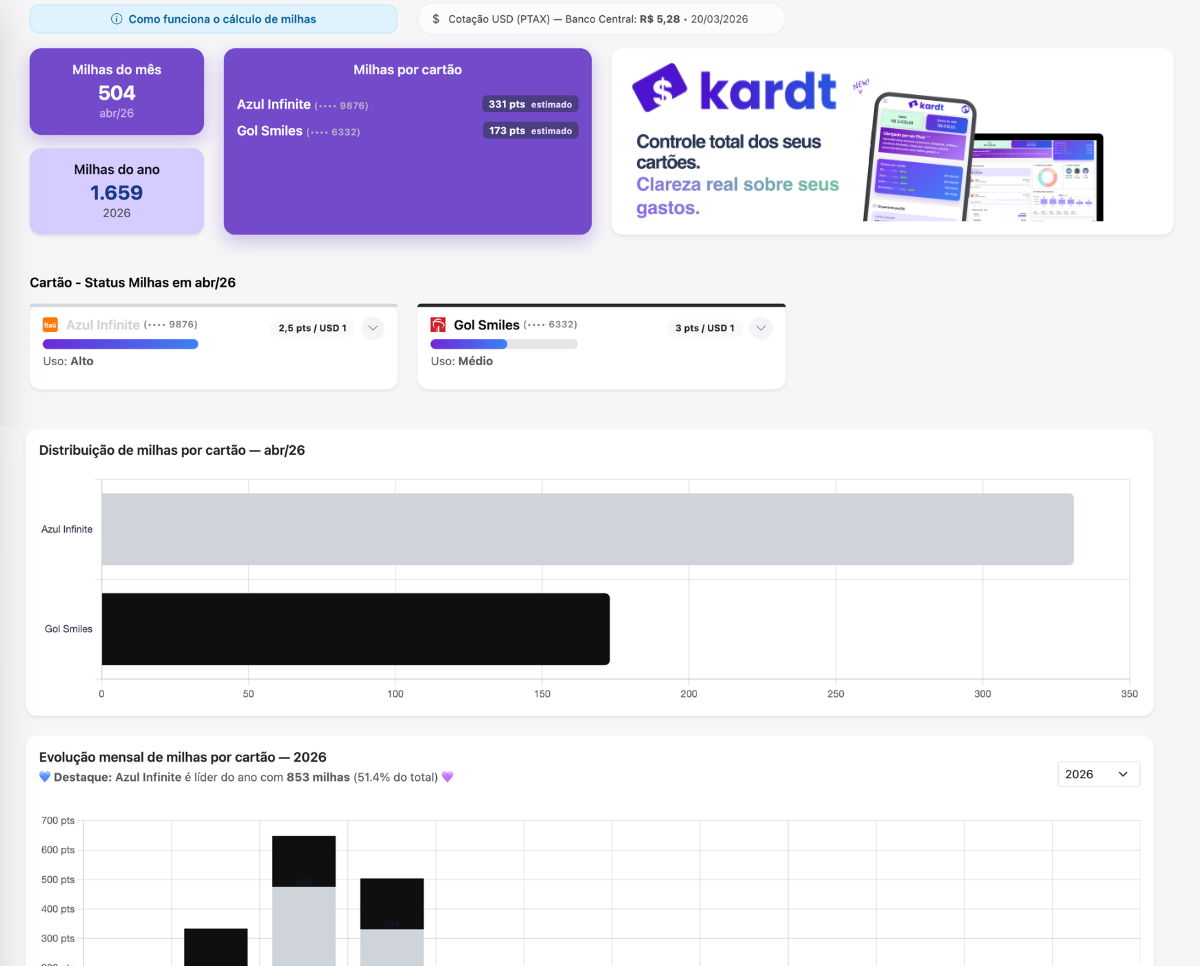Image resolution: width=1200 pixels, height=966 pixels.
Task: Click the Azul Infinite usage progress bar
Action: 120,344
